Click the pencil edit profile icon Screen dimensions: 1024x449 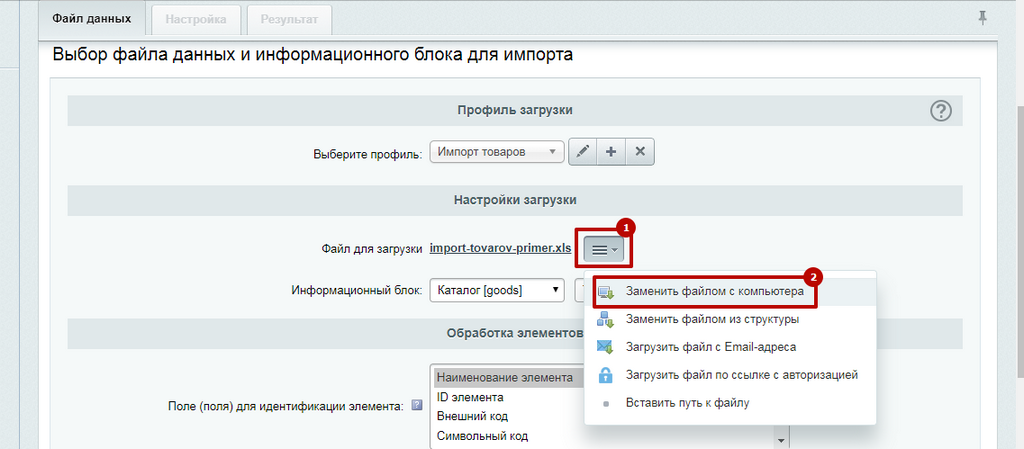[x=584, y=151]
